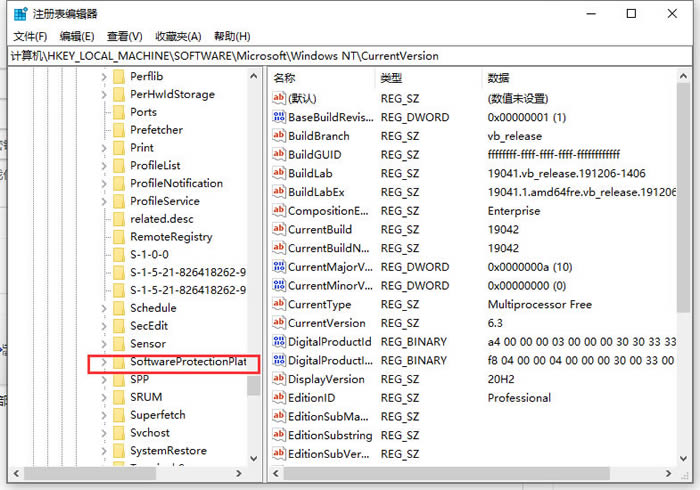
Task: Click the Registry Editor app icon in title bar
Action: (17, 14)
